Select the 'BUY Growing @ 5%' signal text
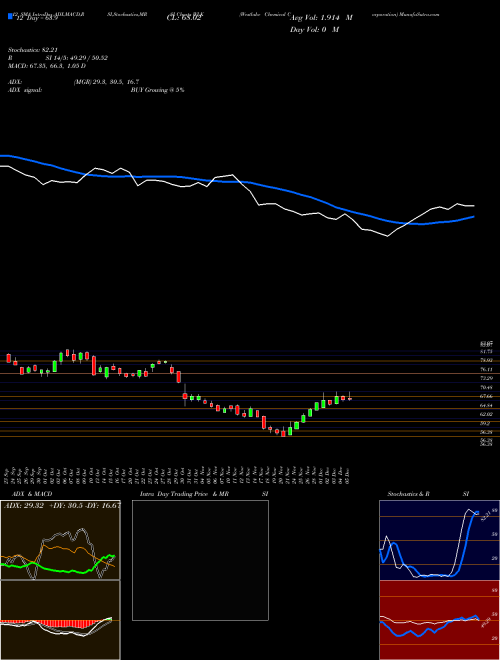 tap(157, 90)
